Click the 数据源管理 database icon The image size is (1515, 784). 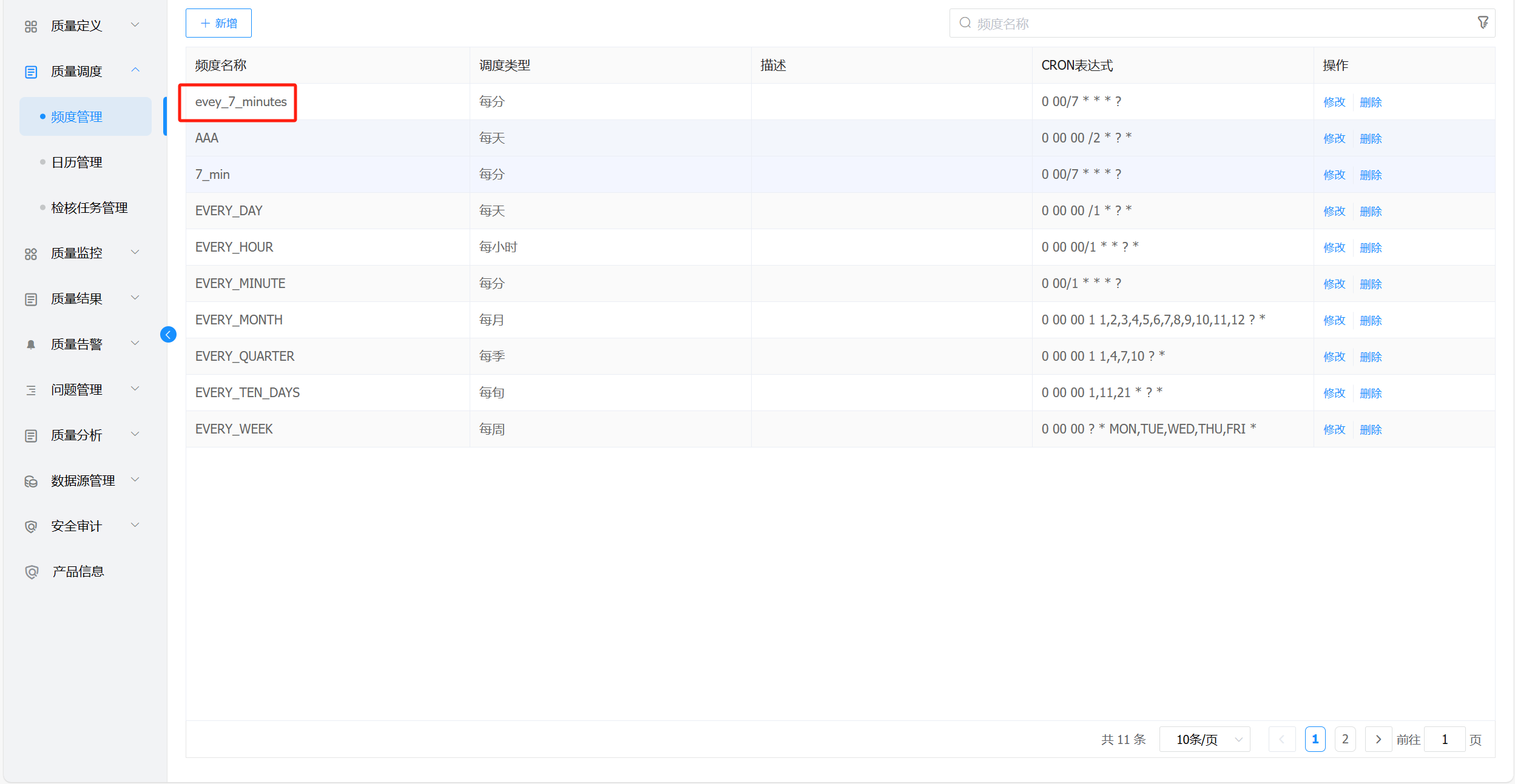[31, 481]
